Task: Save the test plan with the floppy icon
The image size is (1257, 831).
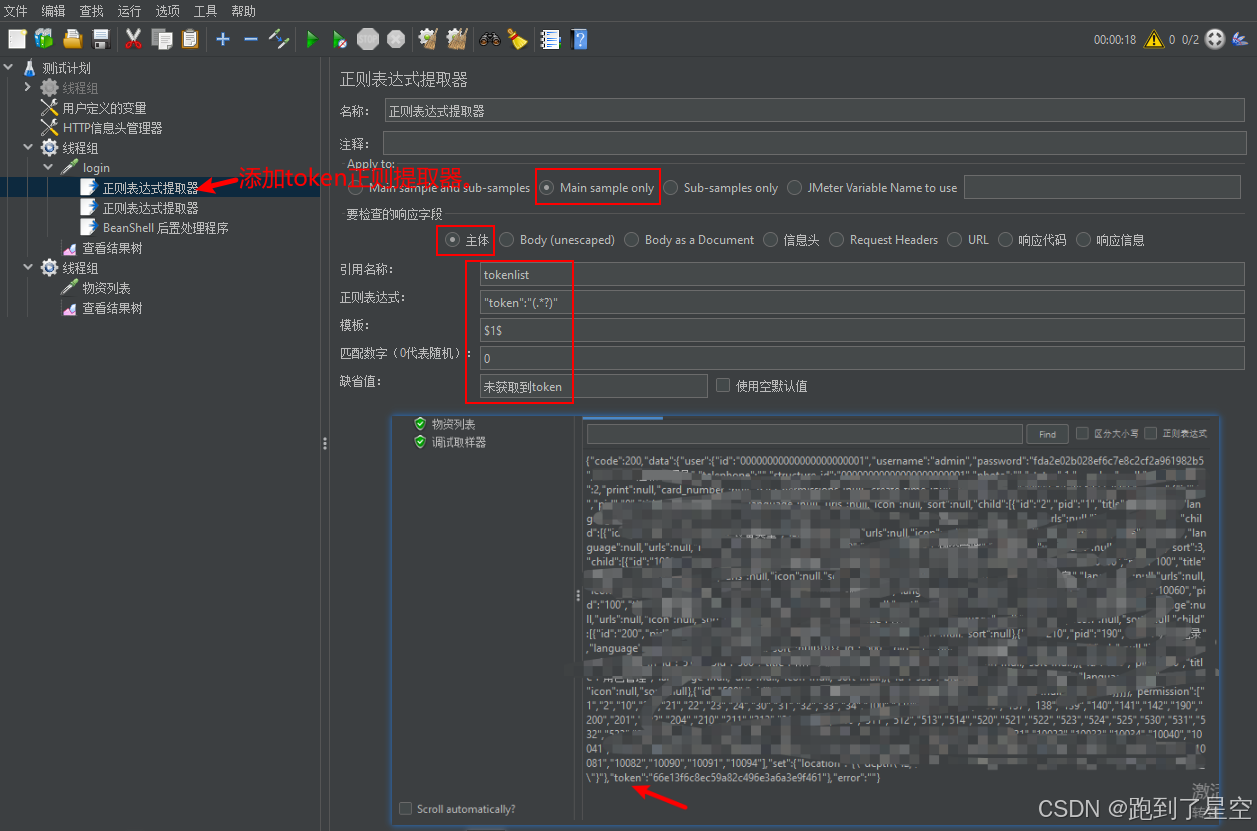Action: click(101, 39)
